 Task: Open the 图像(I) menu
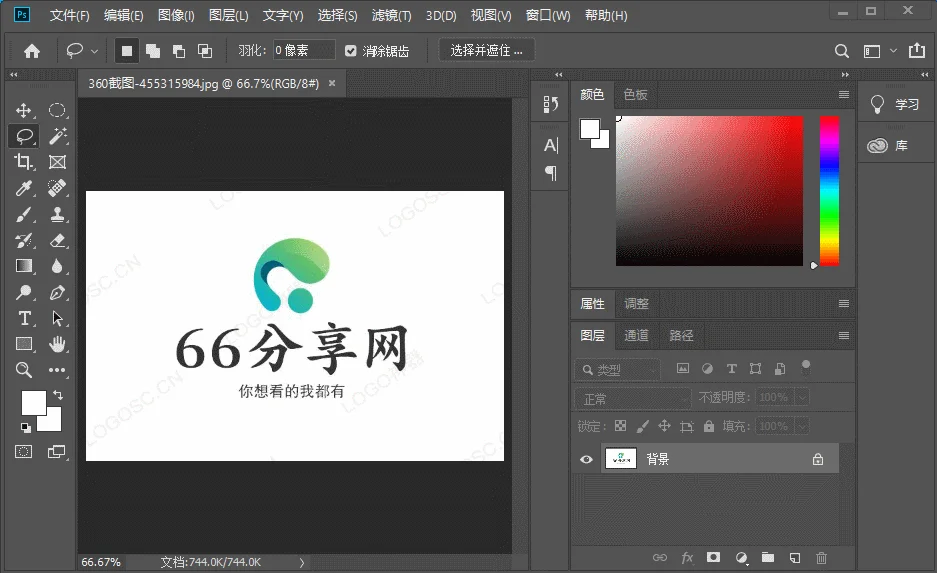[176, 16]
